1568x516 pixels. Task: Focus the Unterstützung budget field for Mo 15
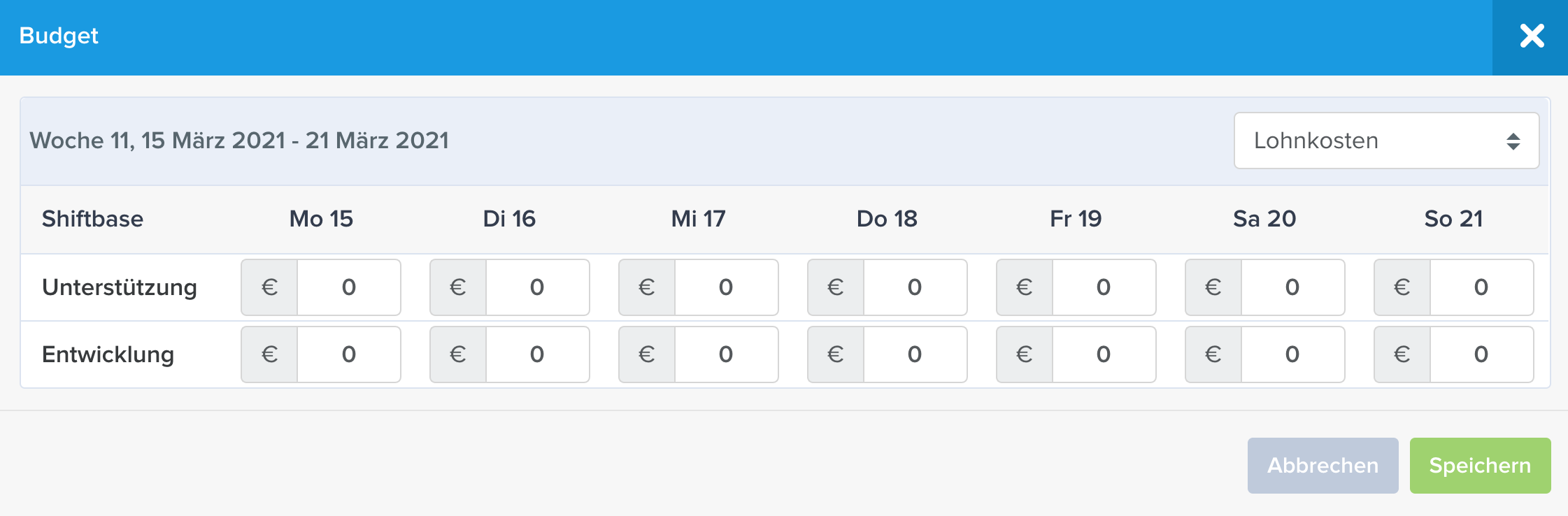(349, 287)
